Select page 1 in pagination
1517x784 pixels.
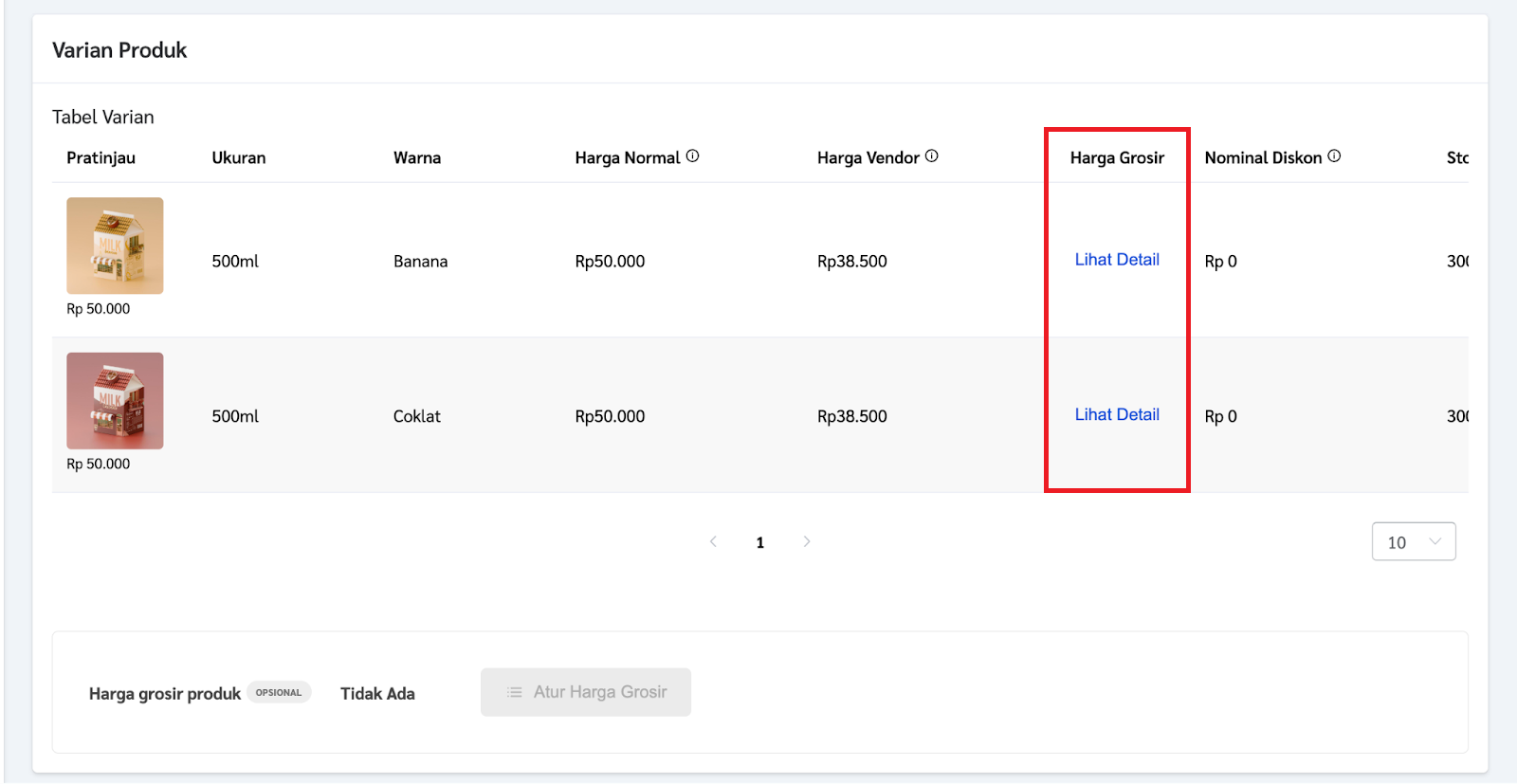click(760, 542)
